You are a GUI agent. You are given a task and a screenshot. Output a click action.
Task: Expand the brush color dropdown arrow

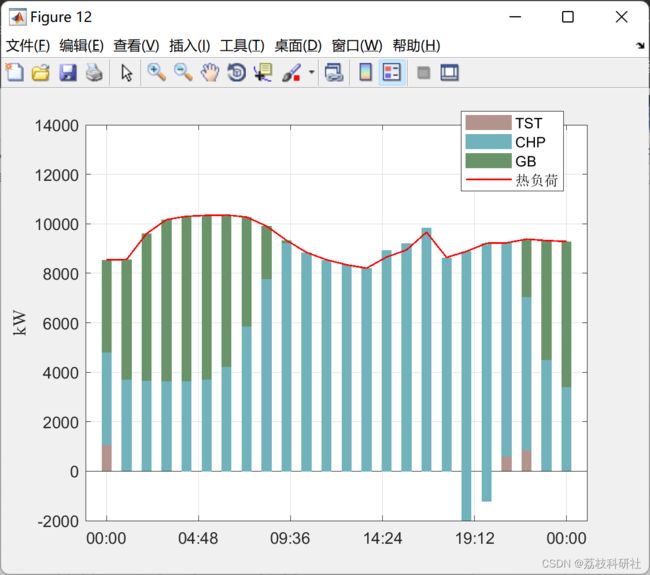(311, 73)
